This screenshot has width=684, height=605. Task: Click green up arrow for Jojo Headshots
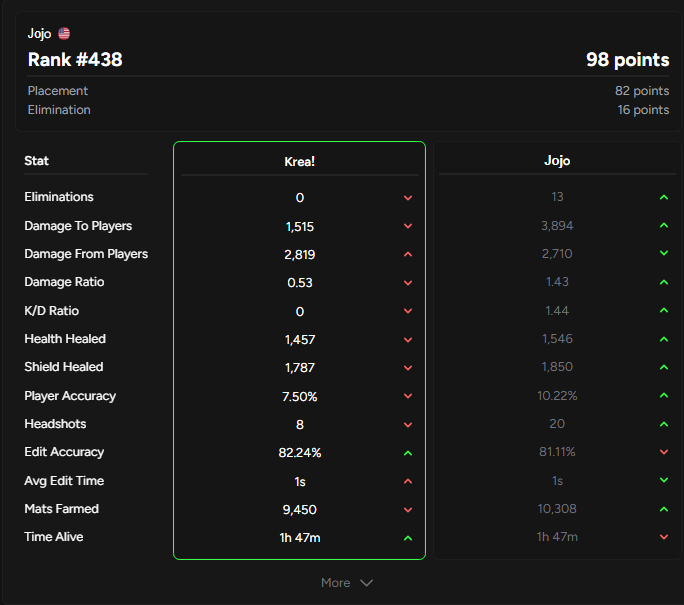664,424
